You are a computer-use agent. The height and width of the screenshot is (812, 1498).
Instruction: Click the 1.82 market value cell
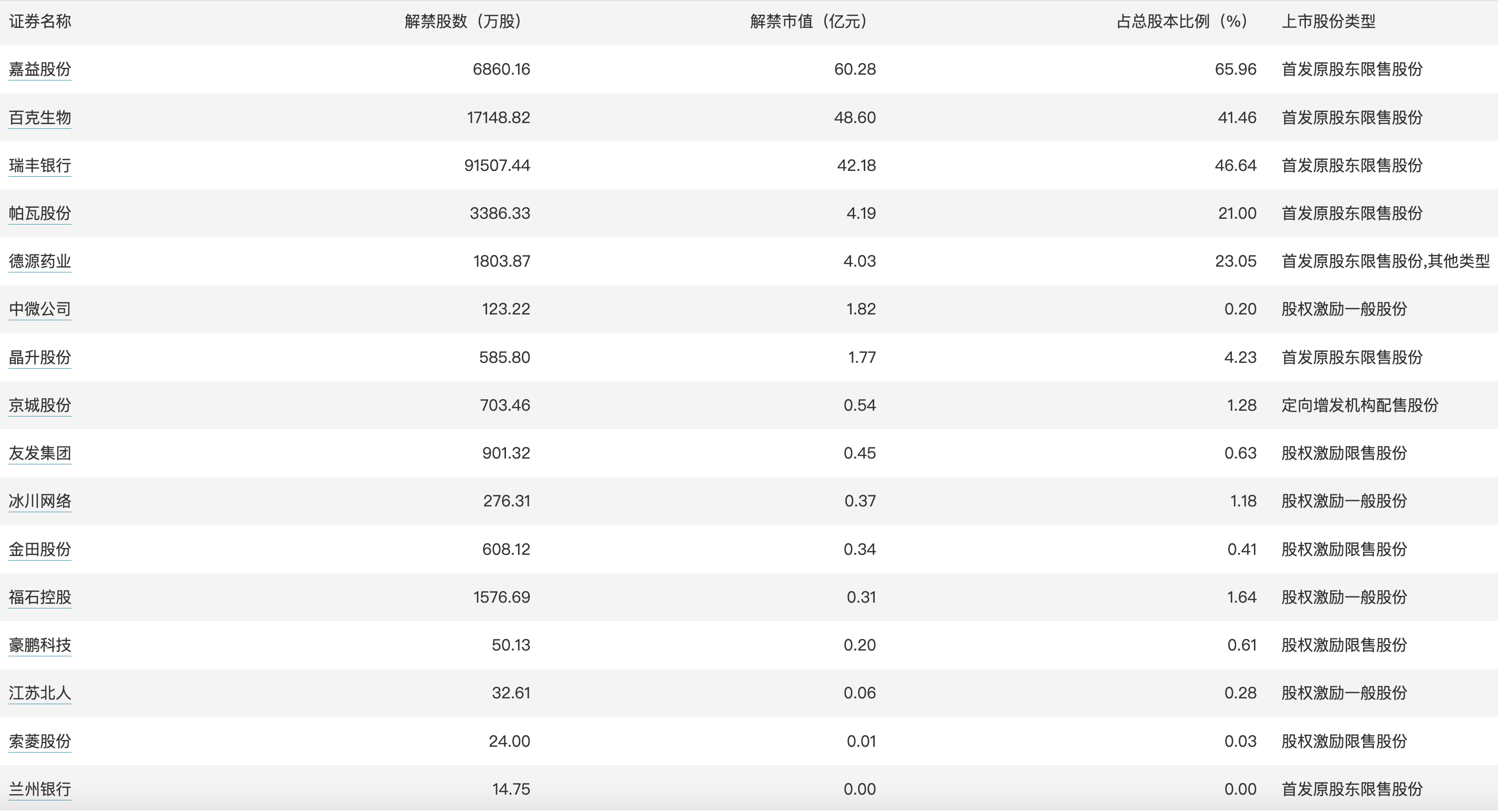861,309
